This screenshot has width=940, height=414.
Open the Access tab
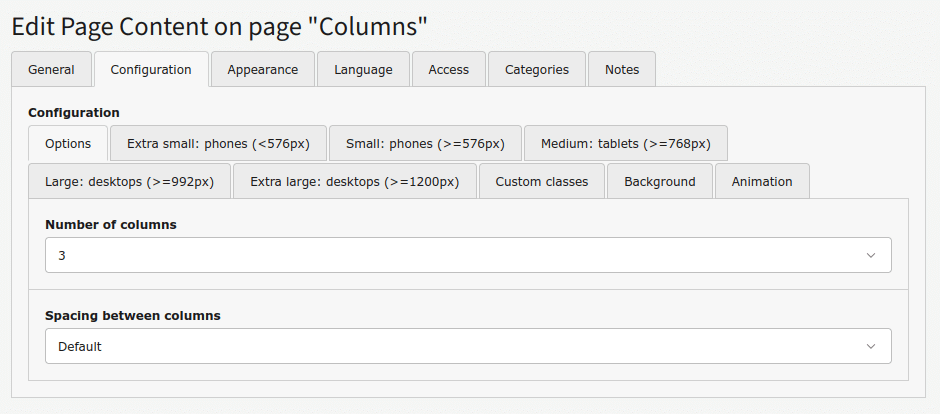(x=448, y=69)
